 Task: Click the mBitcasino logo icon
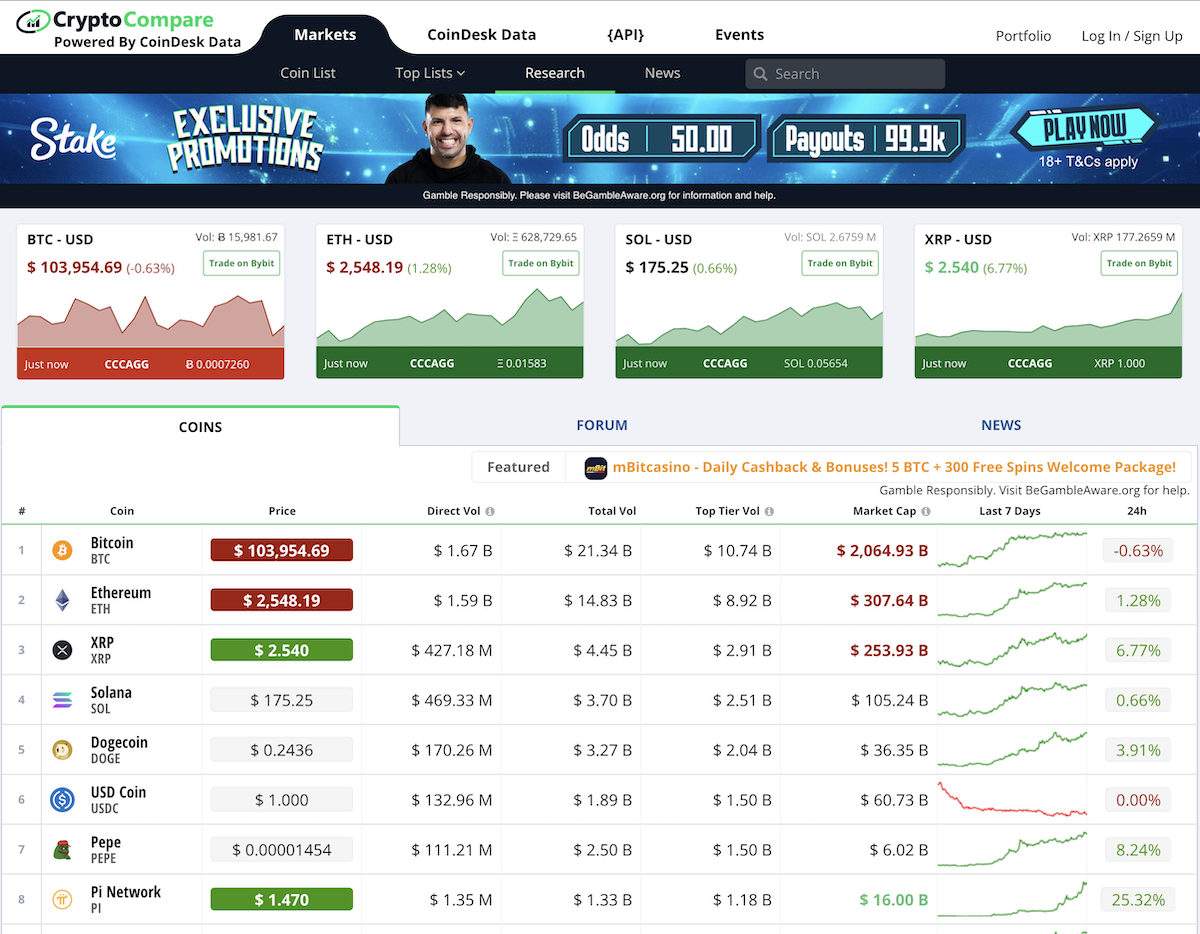(596, 467)
